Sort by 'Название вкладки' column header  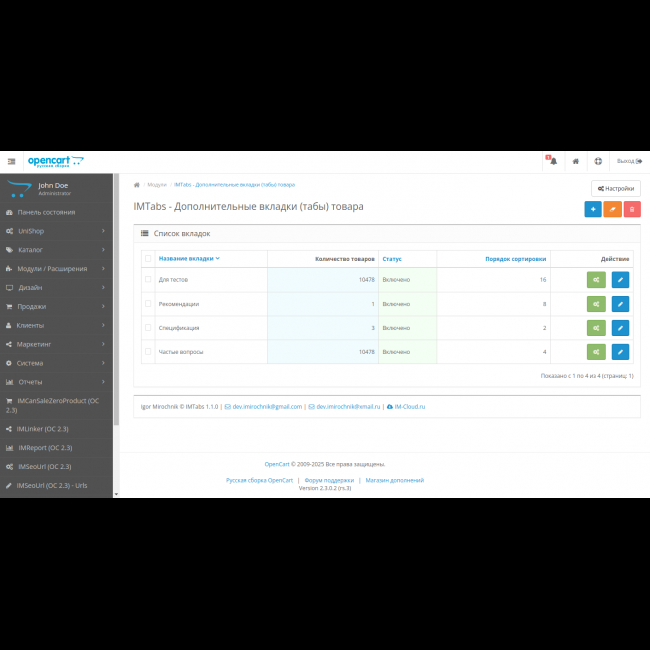tap(187, 258)
